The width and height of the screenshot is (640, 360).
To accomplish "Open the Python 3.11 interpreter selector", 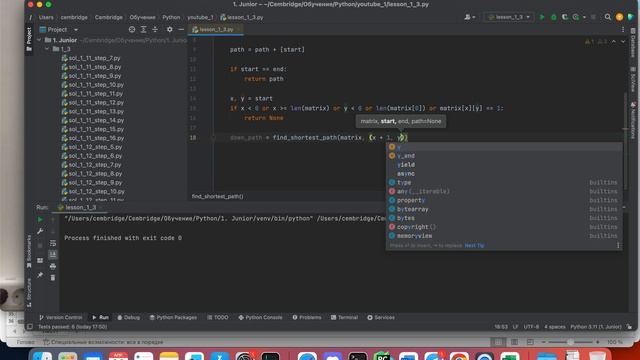I will click(x=596, y=327).
